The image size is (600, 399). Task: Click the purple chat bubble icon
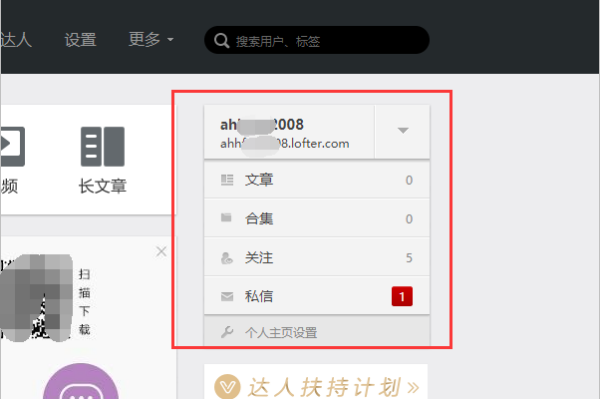[81, 383]
